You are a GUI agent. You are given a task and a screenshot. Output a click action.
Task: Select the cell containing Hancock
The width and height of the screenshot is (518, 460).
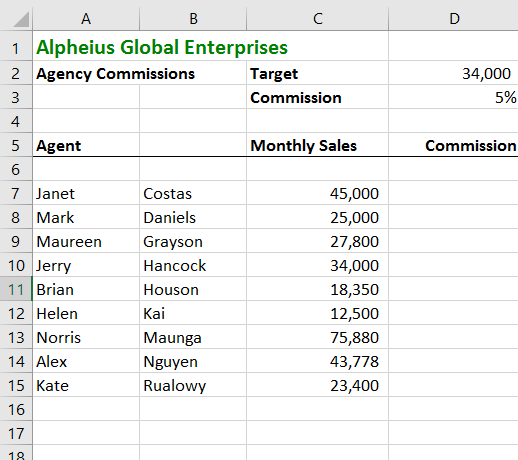(x=193, y=265)
